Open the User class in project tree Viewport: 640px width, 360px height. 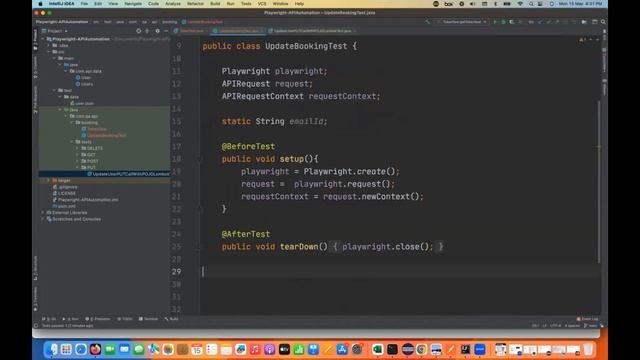tap(83, 78)
